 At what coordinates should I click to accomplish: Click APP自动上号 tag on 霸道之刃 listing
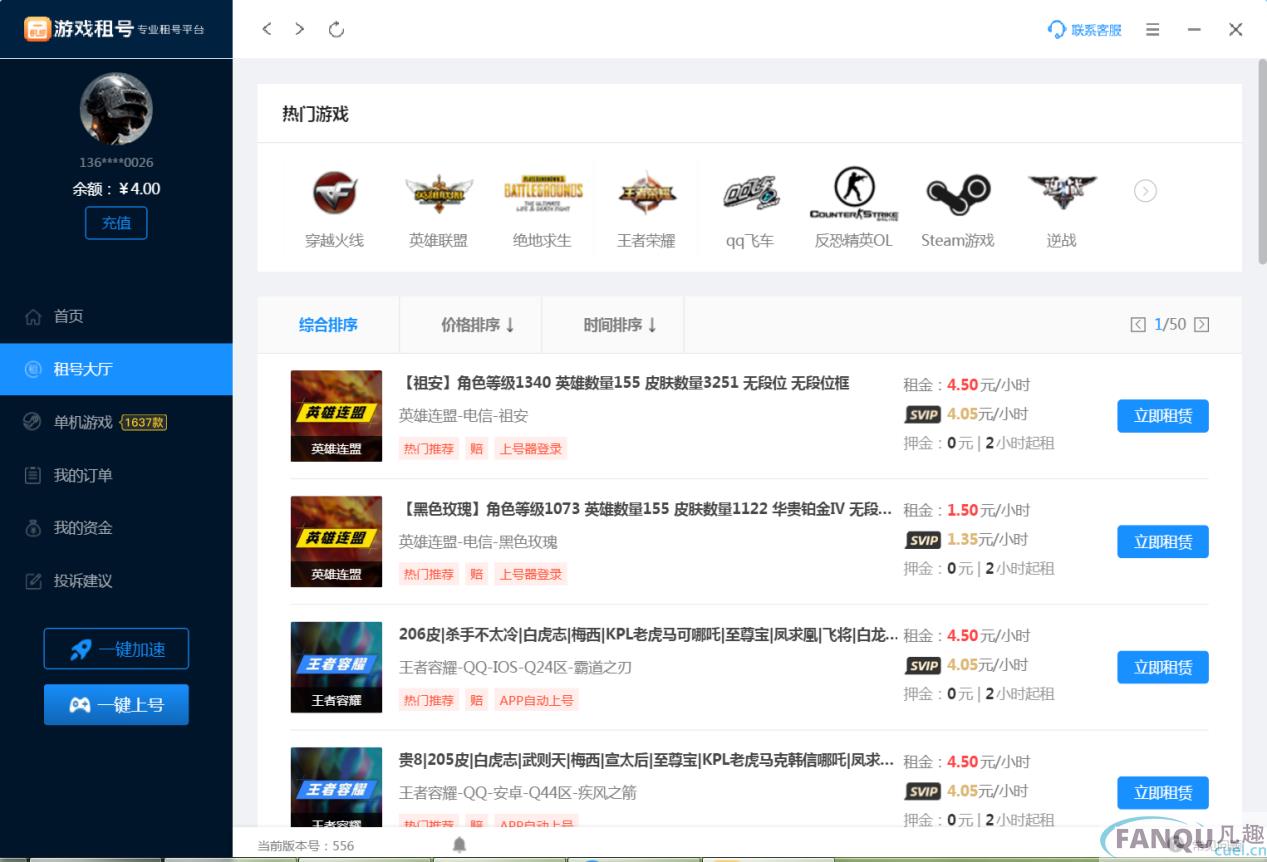click(x=536, y=700)
